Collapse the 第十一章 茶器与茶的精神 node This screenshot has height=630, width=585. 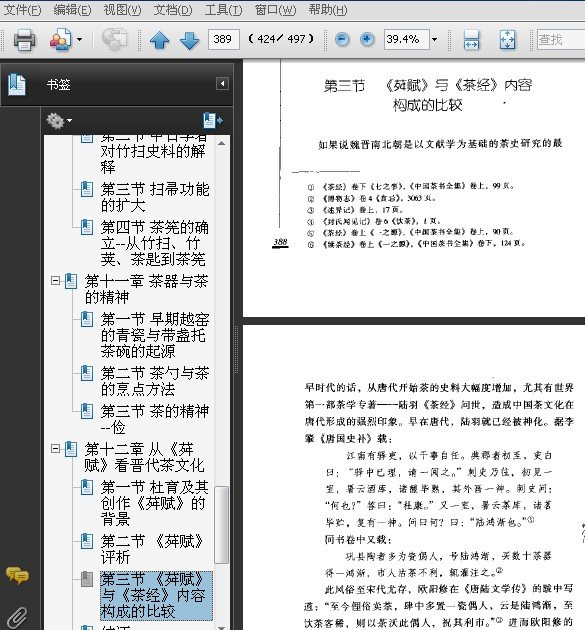(x=55, y=280)
